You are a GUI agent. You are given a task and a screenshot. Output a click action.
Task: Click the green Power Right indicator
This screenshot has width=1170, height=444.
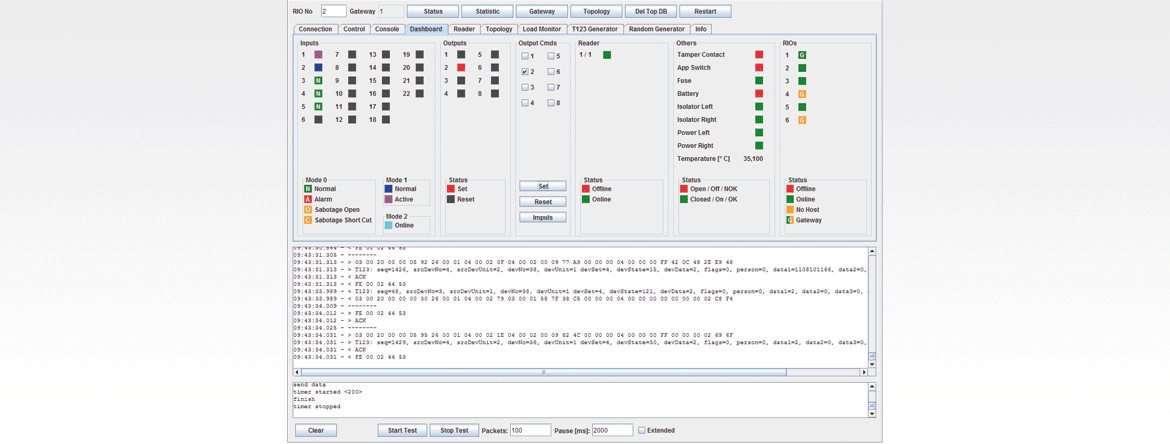click(x=760, y=146)
